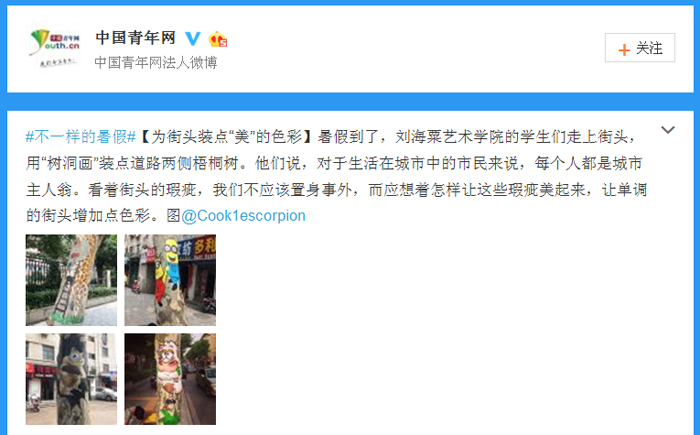Image resolution: width=700 pixels, height=435 pixels.
Task: Click the post headline 为街头装点“美”的色彩
Action: click(227, 137)
